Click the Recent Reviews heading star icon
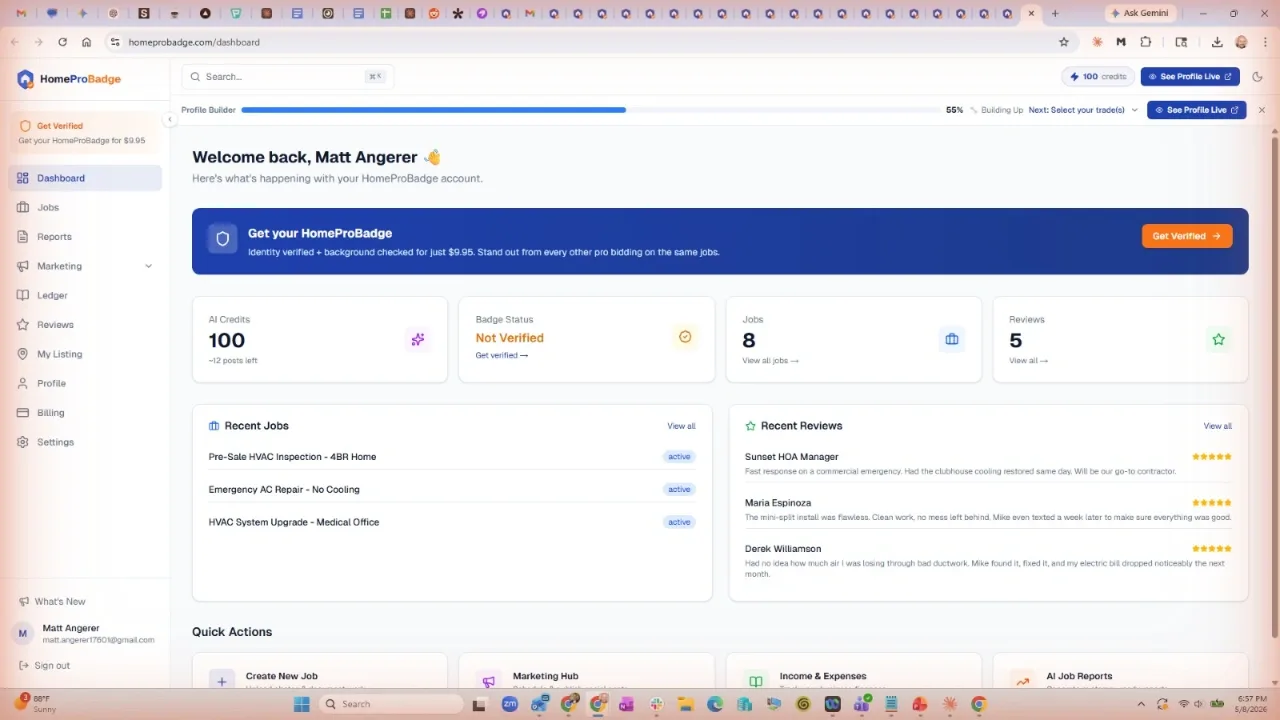The height and width of the screenshot is (720, 1280). [750, 426]
